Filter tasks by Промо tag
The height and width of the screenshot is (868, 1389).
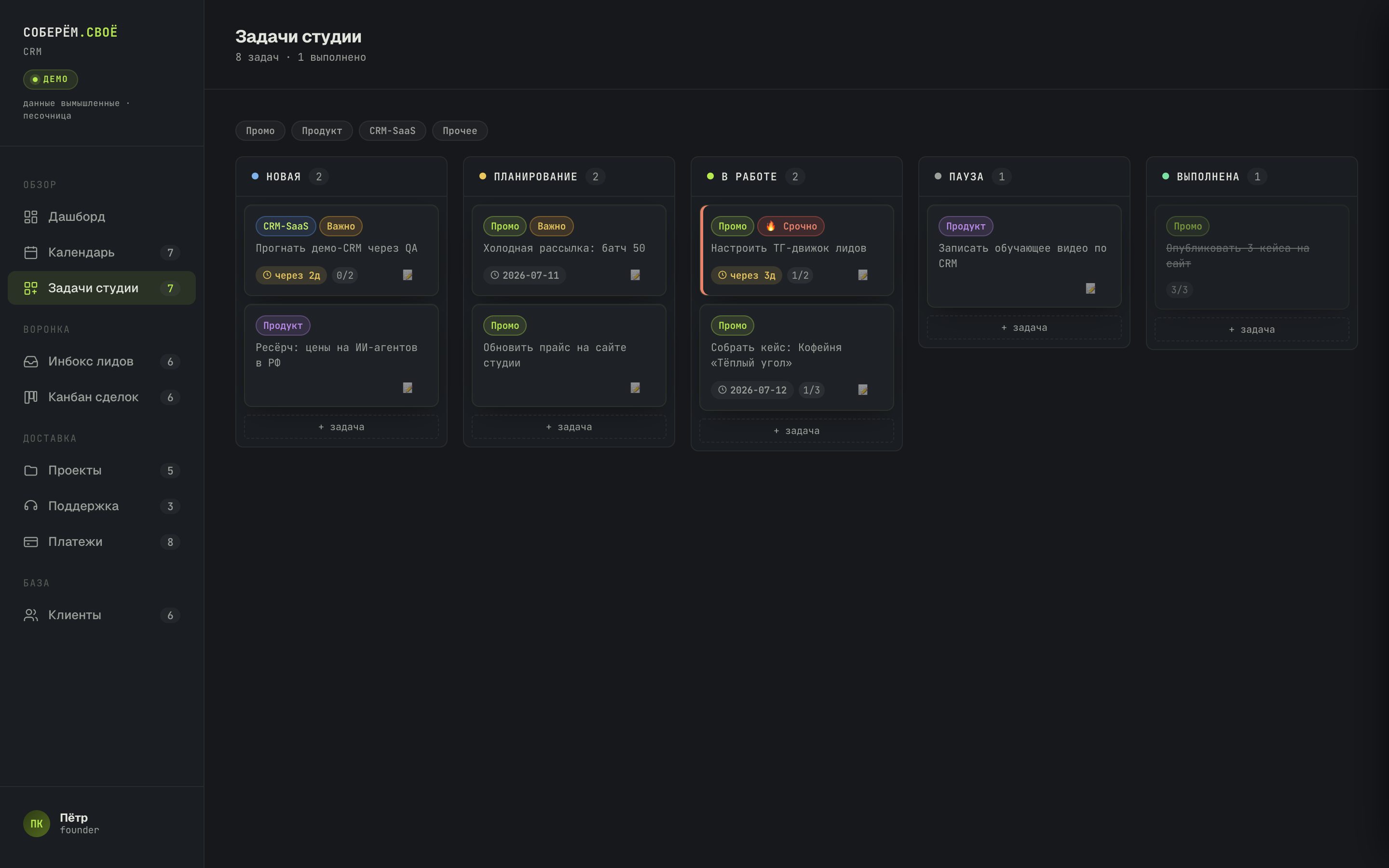[x=260, y=131]
